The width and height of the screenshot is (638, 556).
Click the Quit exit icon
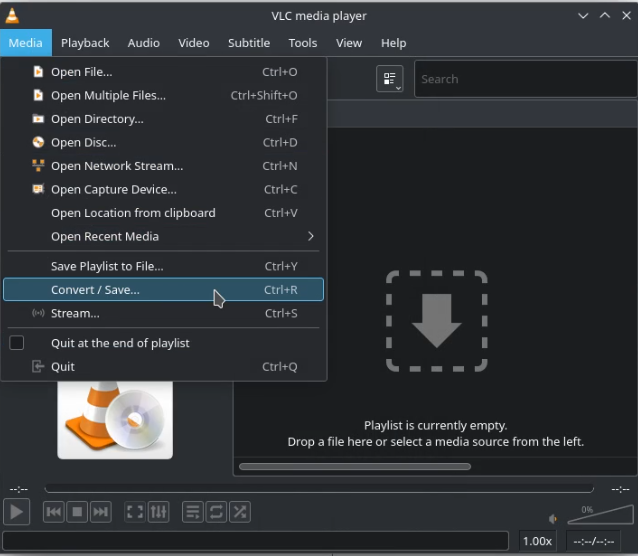point(38,366)
